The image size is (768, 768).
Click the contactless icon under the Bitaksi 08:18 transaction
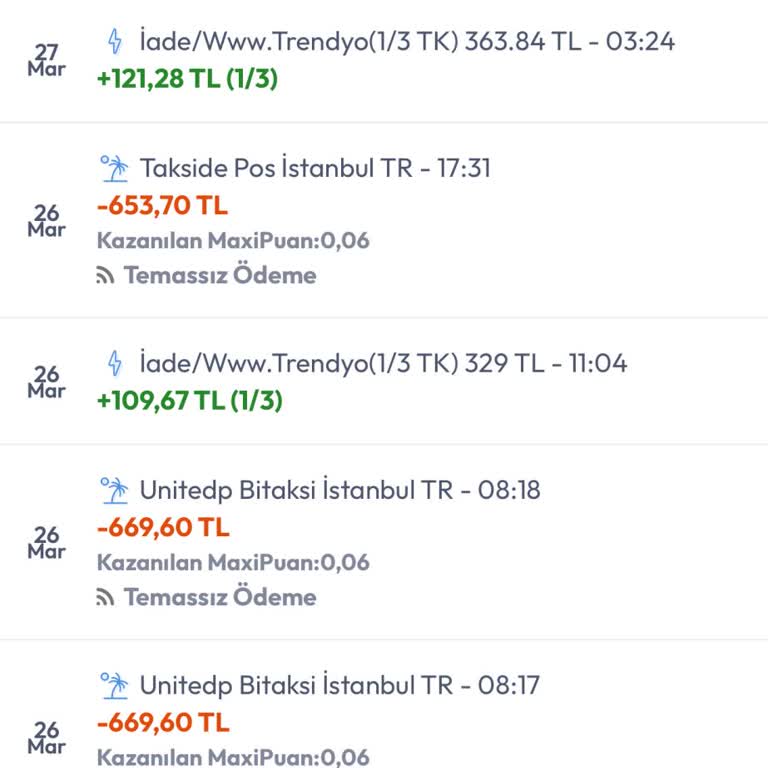point(105,598)
